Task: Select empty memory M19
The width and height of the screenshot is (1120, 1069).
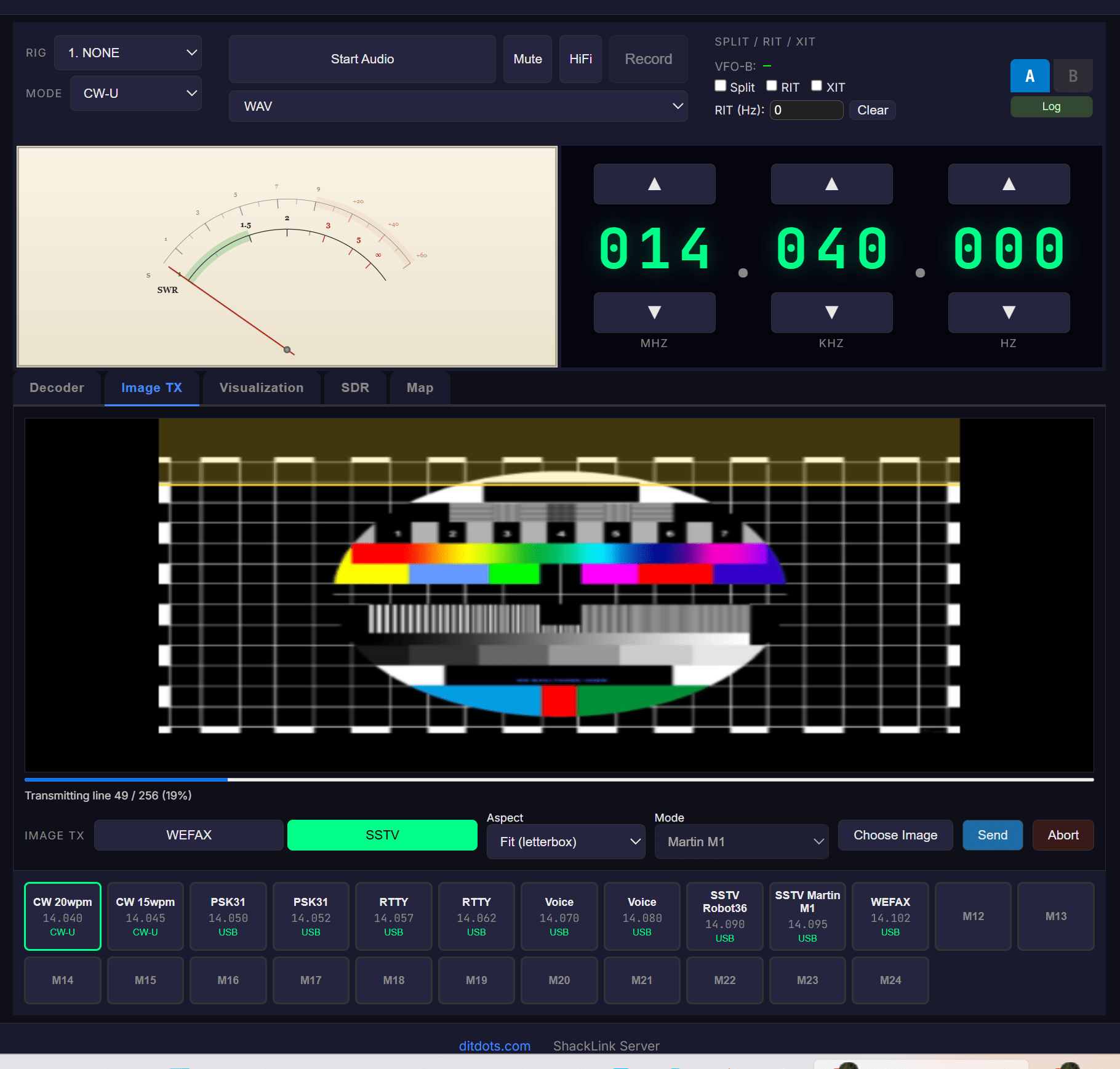Action: (x=476, y=980)
